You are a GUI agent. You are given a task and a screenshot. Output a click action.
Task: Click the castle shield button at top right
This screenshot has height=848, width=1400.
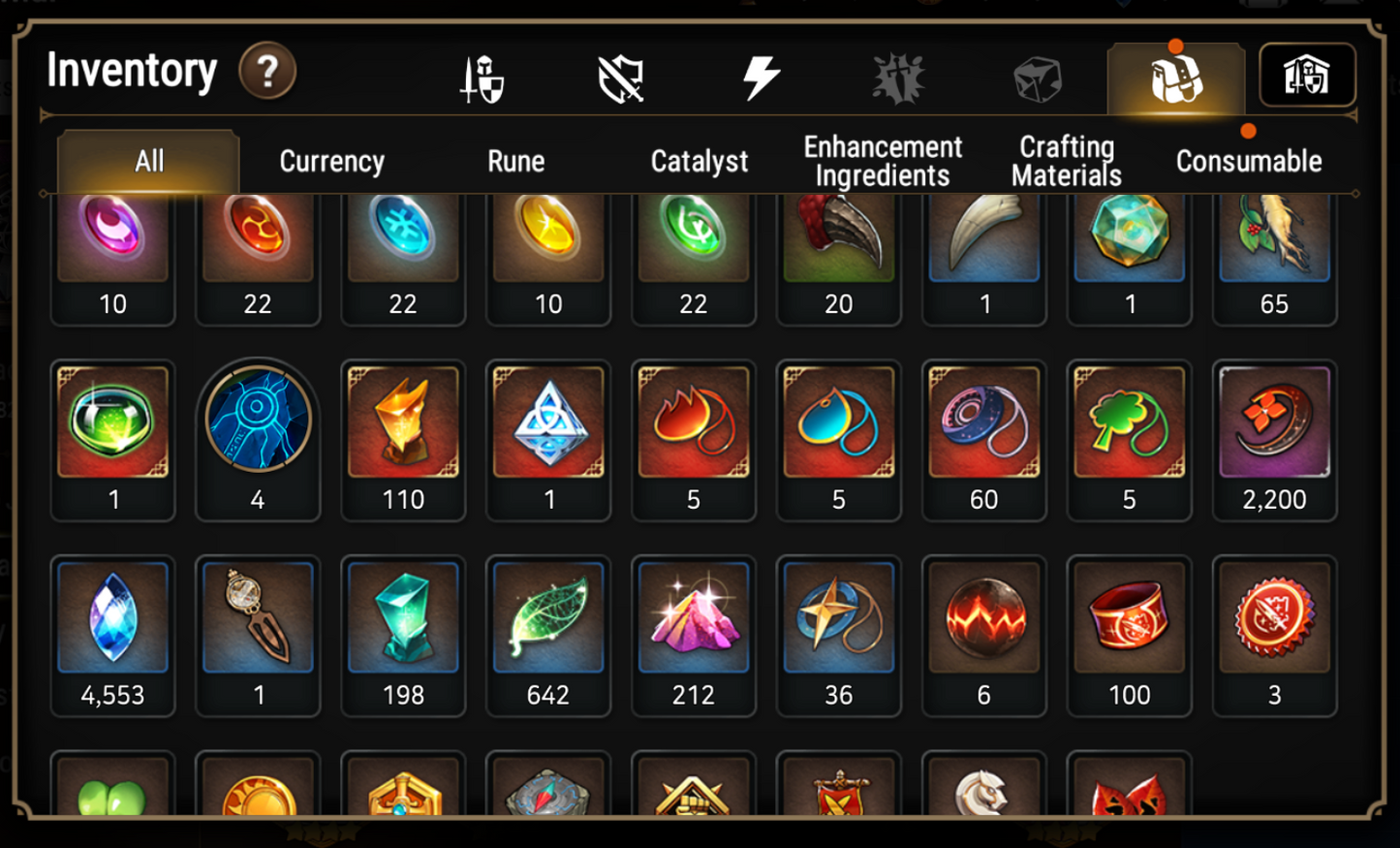click(x=1307, y=76)
